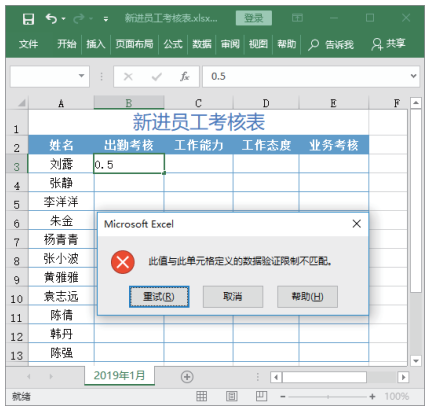430x409 pixels.
Task: Switch to the 公式 ribbon tab
Action: (x=173, y=44)
